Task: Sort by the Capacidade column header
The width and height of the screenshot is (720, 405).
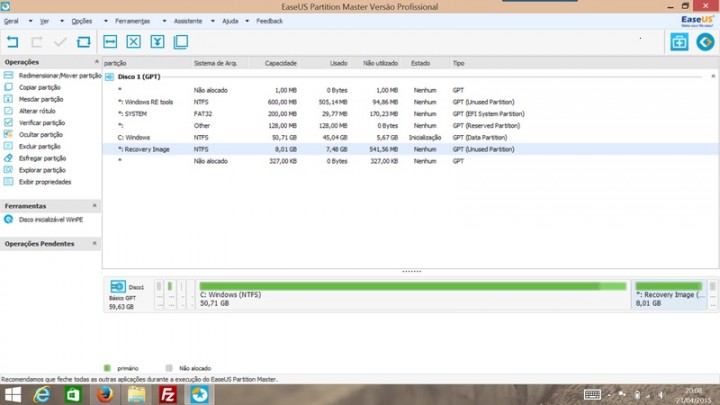Action: 281,63
